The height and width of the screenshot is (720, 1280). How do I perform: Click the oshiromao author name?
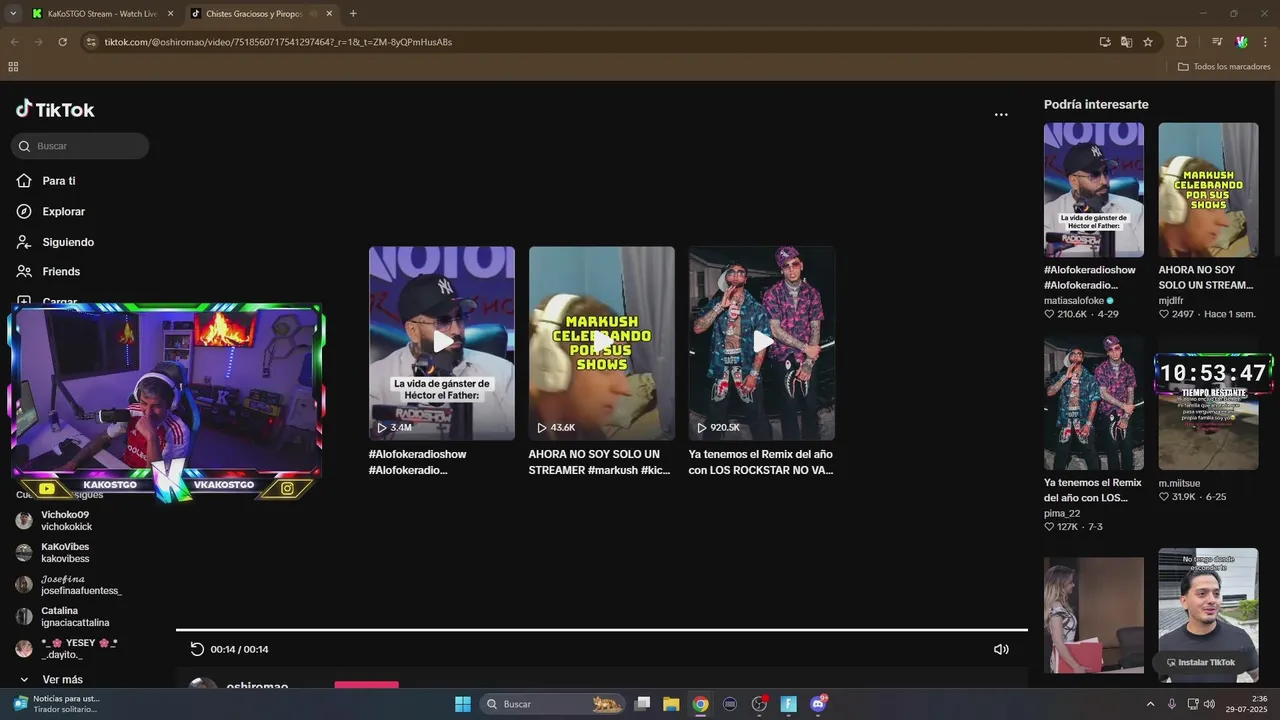coord(257,686)
